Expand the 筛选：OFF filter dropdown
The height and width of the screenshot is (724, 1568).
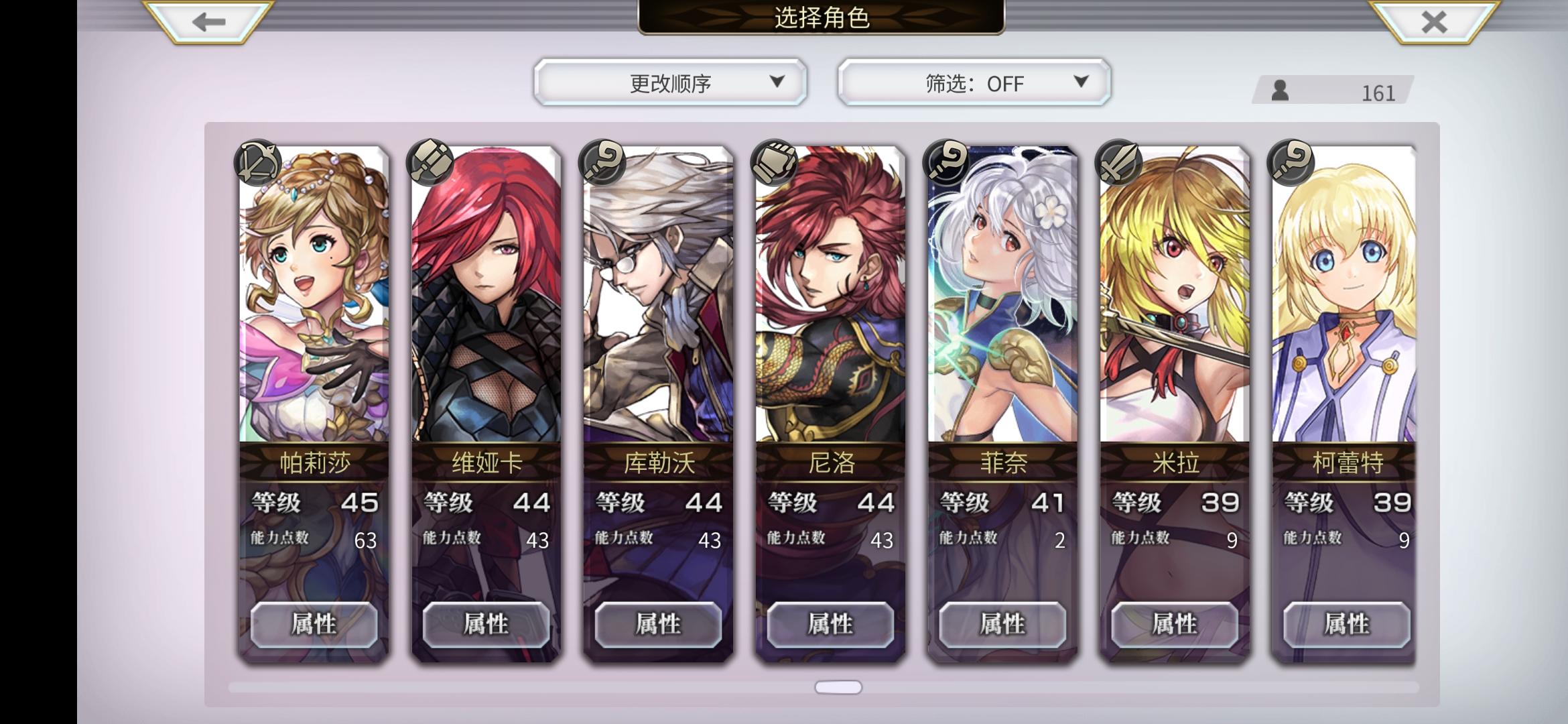coord(974,82)
